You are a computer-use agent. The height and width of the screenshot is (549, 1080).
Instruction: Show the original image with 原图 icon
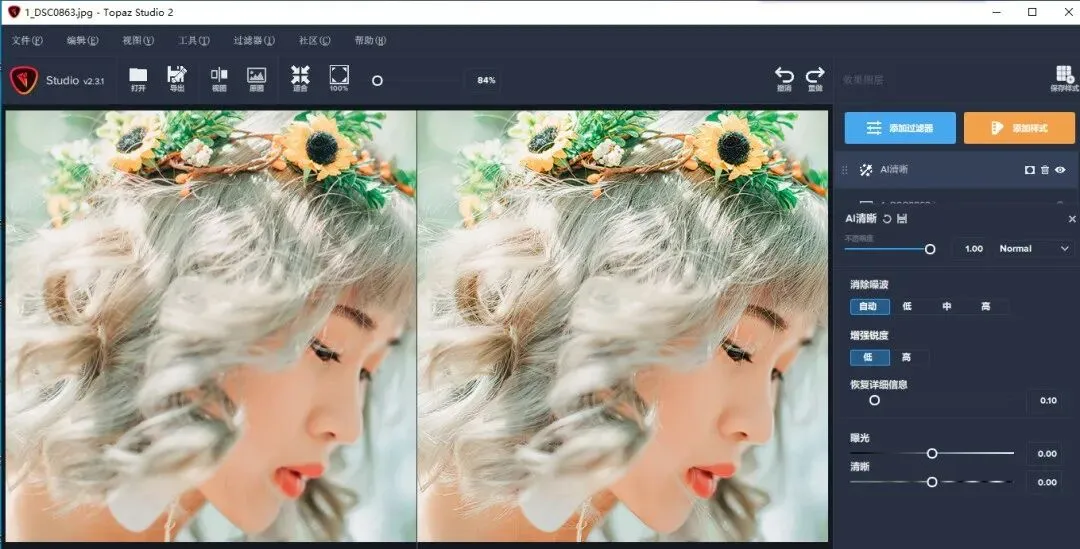[256, 75]
